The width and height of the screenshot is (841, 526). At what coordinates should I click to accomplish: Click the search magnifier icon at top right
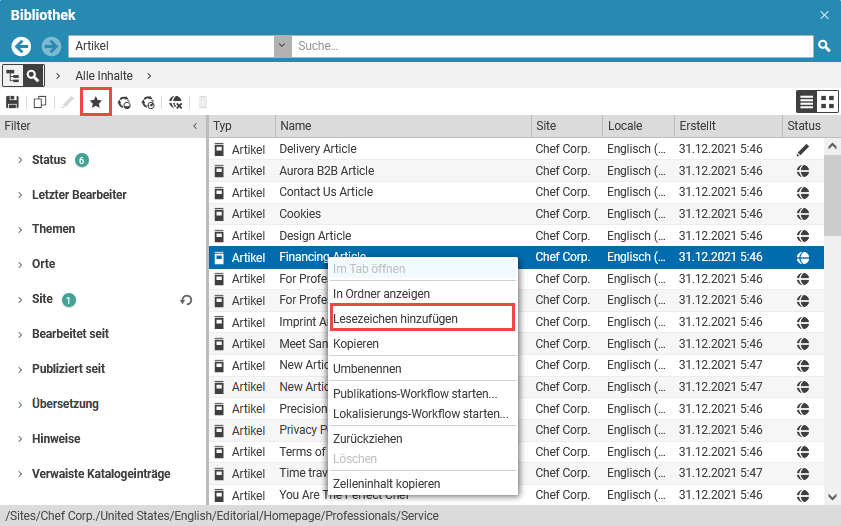(x=824, y=46)
